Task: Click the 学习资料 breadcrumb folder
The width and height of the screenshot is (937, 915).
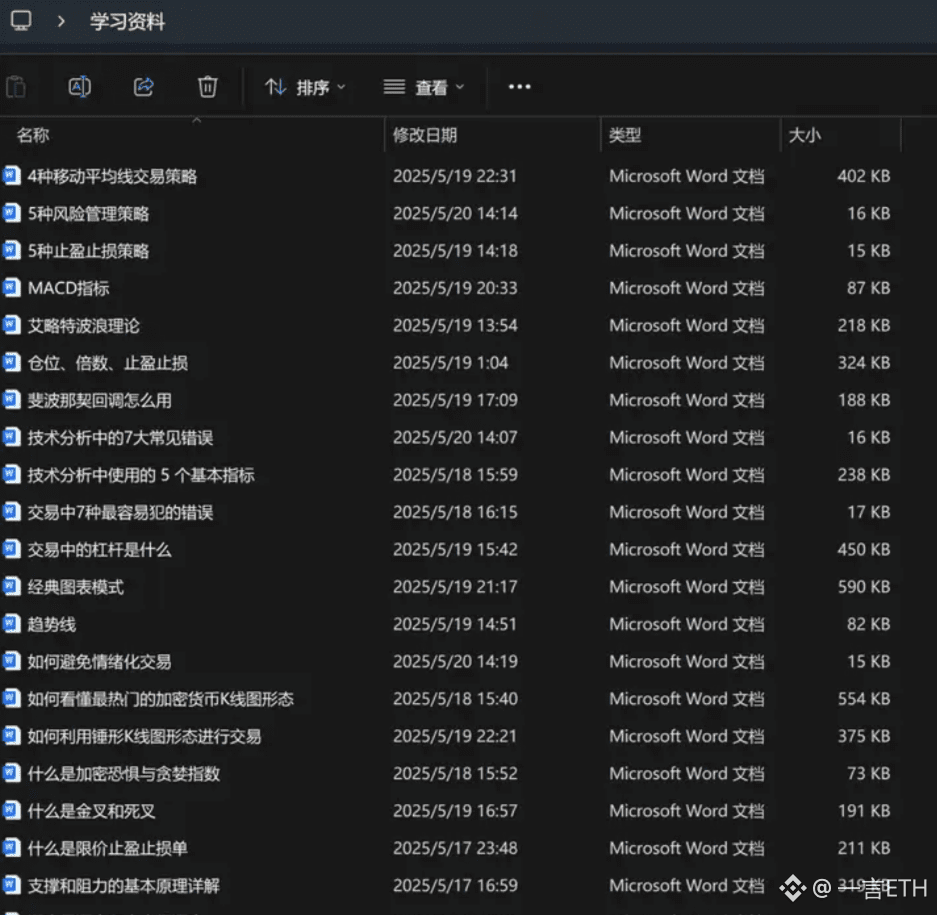Action: 127,22
